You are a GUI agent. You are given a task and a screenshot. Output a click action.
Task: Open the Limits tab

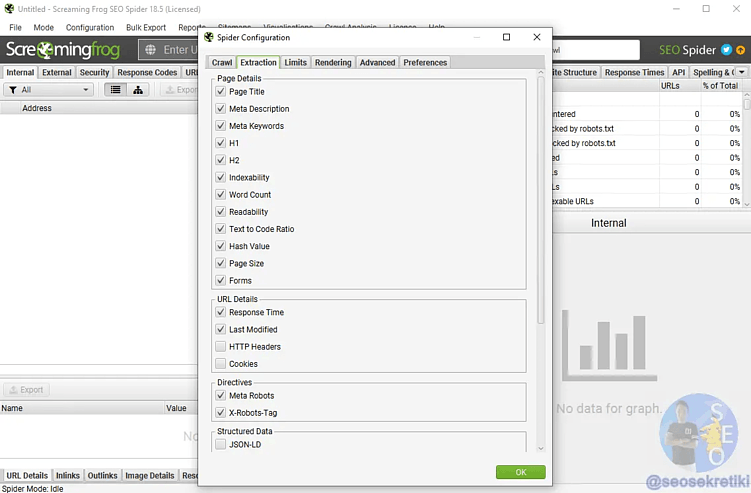(296, 63)
